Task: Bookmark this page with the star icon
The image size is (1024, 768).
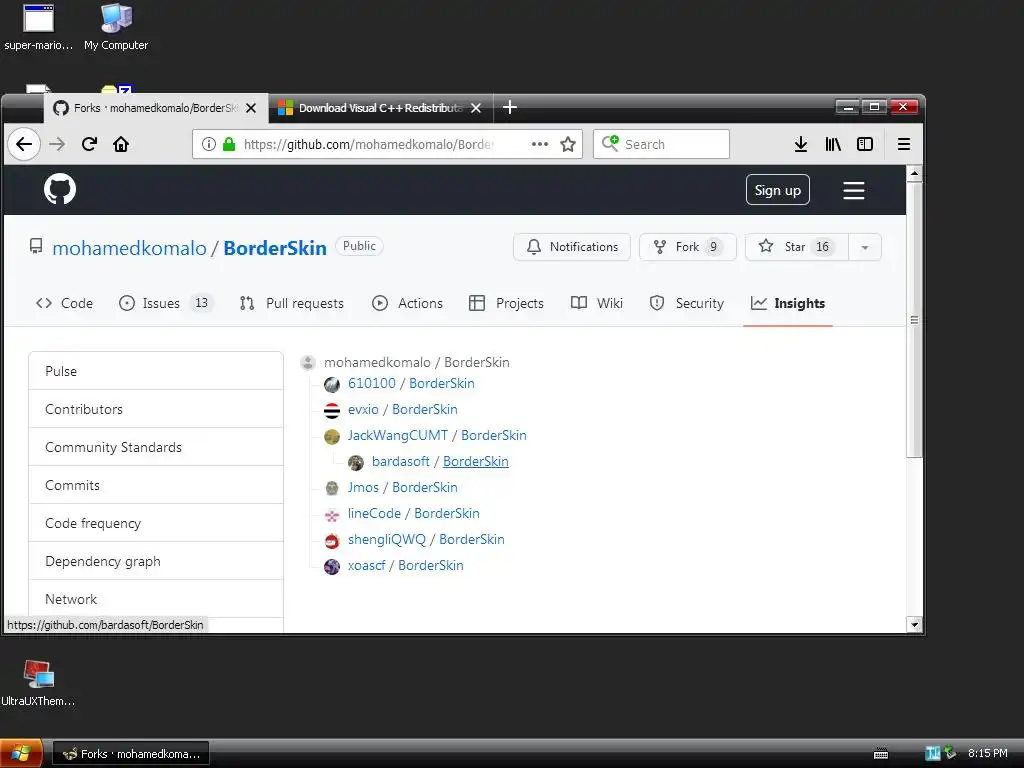Action: point(568,144)
